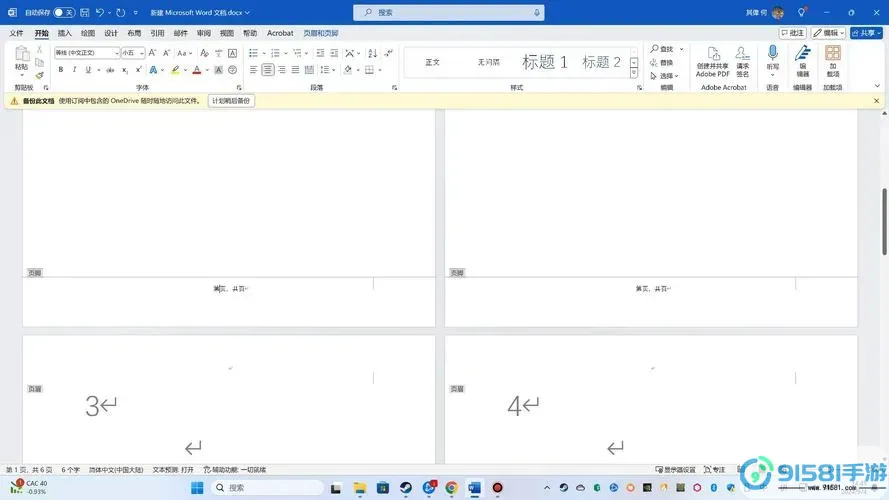Screen dimensions: 889x500
Task: Click the red font color swatch
Action: point(196,70)
